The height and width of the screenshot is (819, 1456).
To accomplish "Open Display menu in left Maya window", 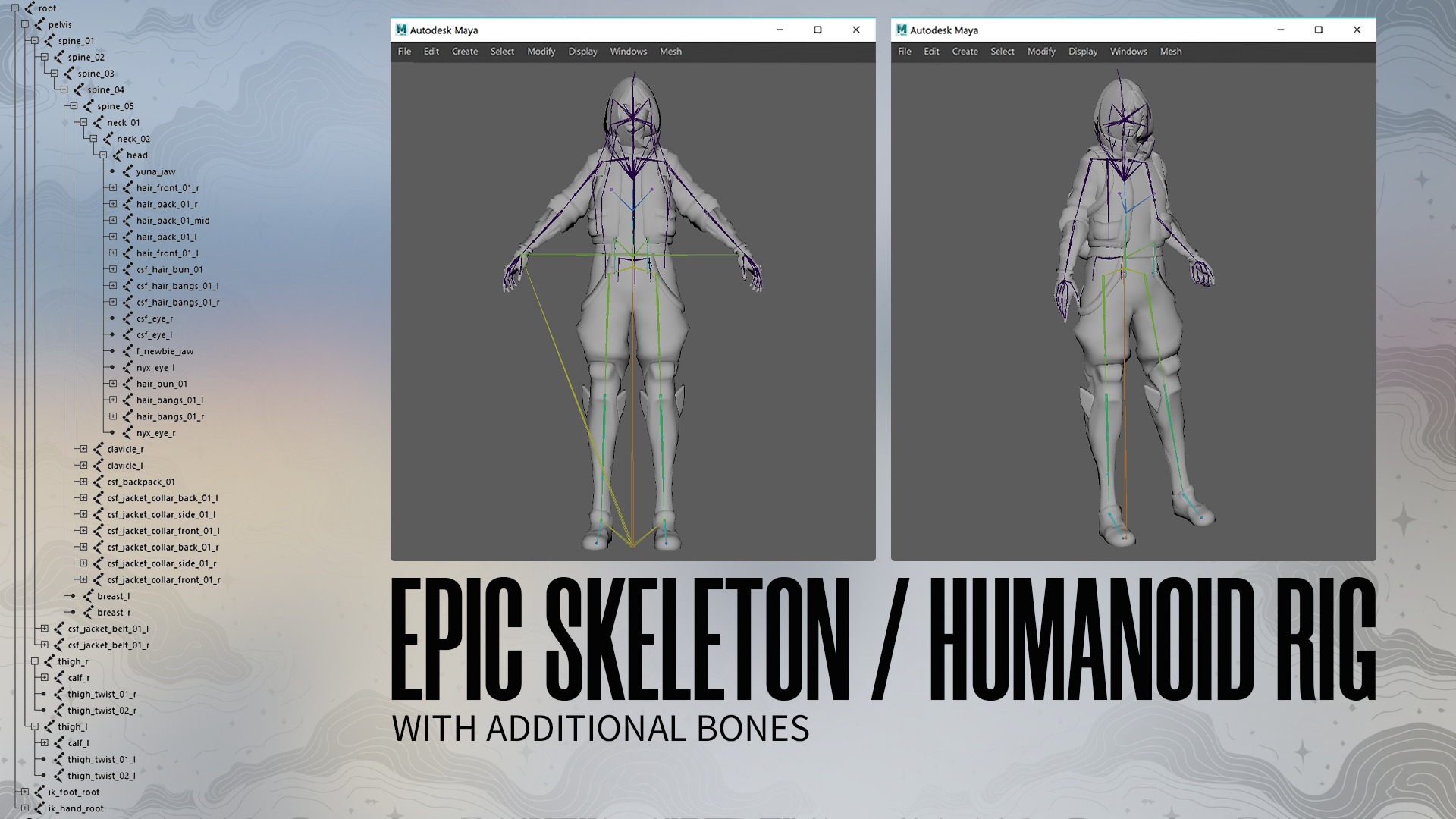I will (582, 52).
